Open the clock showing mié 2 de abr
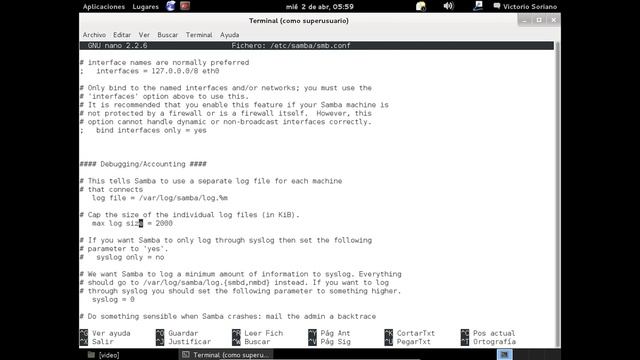This screenshot has width=640, height=360. click(320, 7)
